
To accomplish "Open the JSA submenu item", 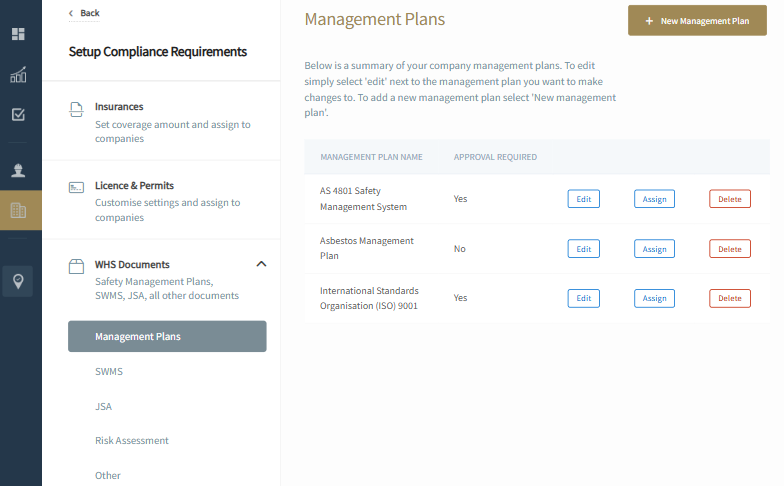I will pyautogui.click(x=104, y=406).
